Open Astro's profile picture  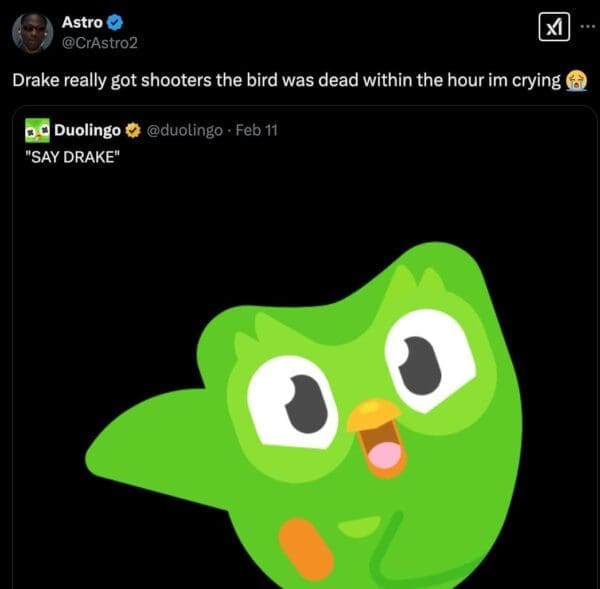click(32, 32)
